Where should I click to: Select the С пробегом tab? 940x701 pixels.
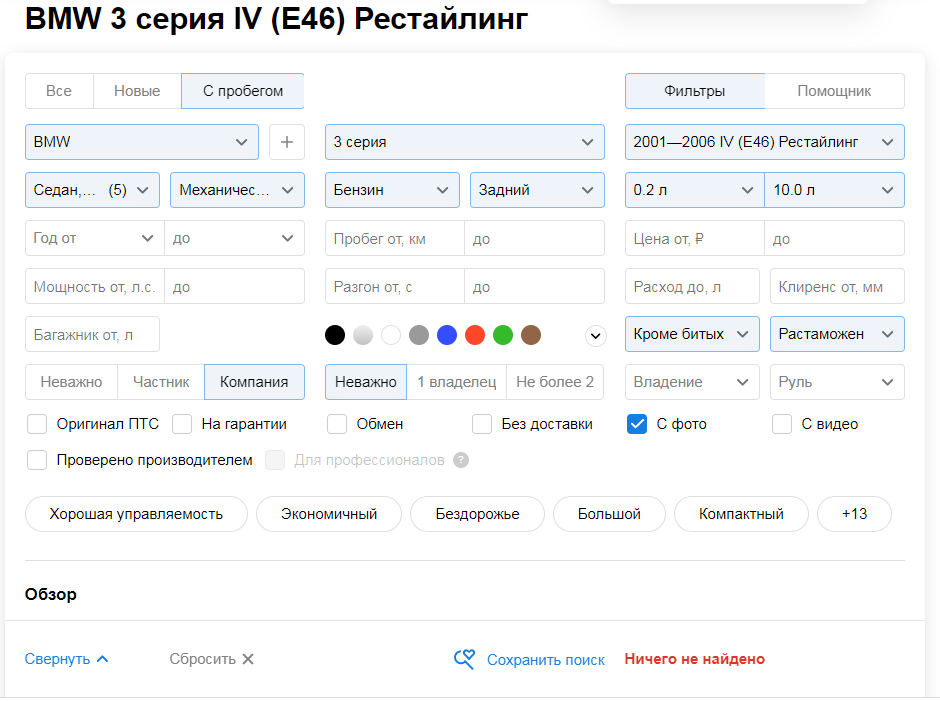[243, 91]
